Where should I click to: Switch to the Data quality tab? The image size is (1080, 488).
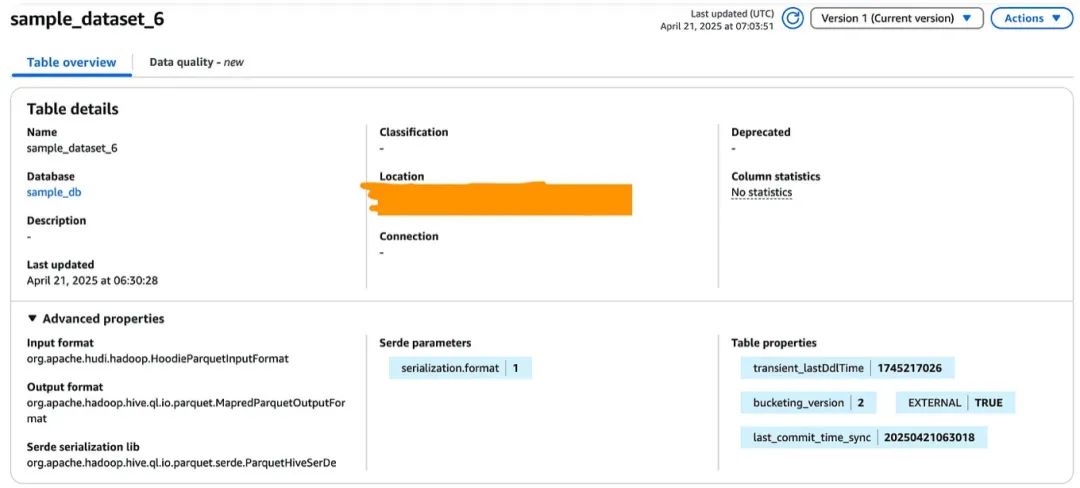coord(196,62)
